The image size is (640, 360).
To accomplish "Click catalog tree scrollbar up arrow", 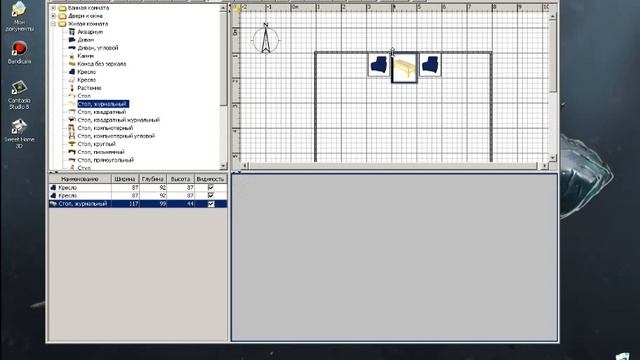I will 223,8.
